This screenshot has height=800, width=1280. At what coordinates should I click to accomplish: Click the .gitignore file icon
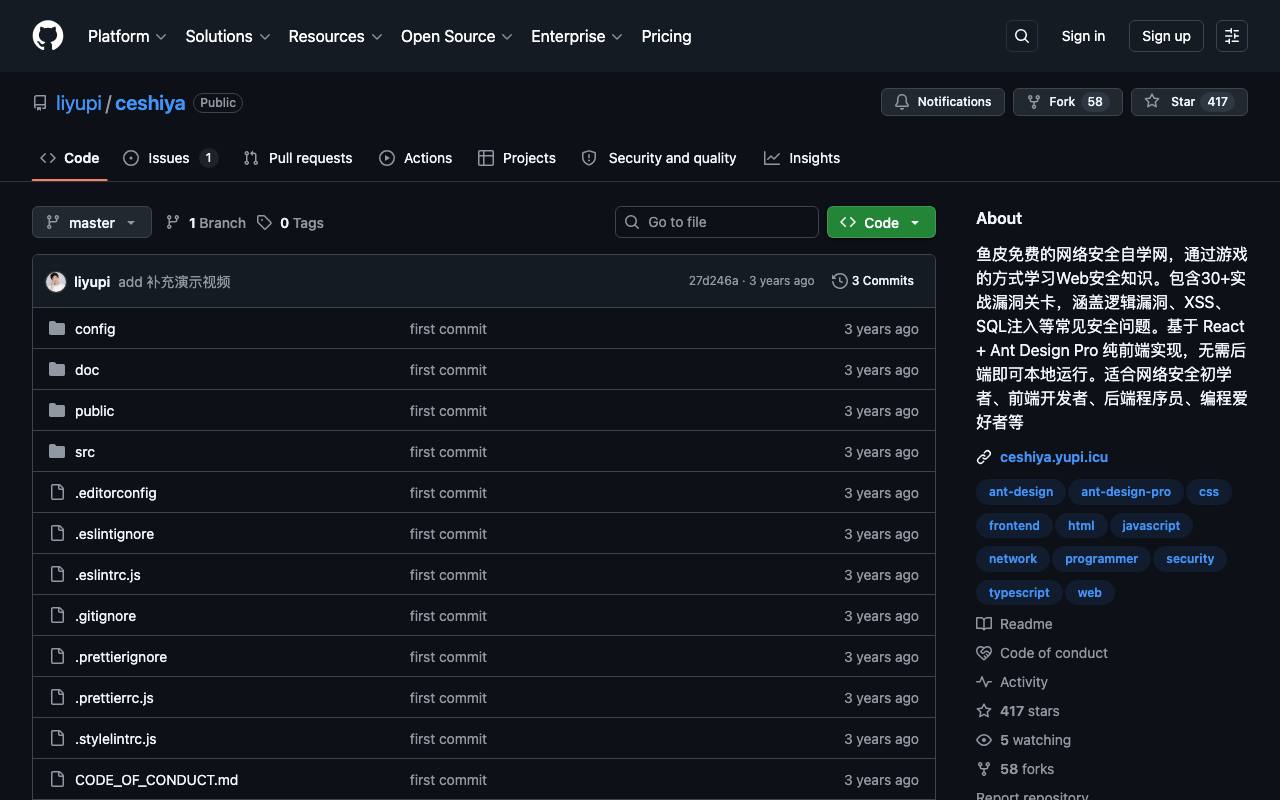(57, 615)
